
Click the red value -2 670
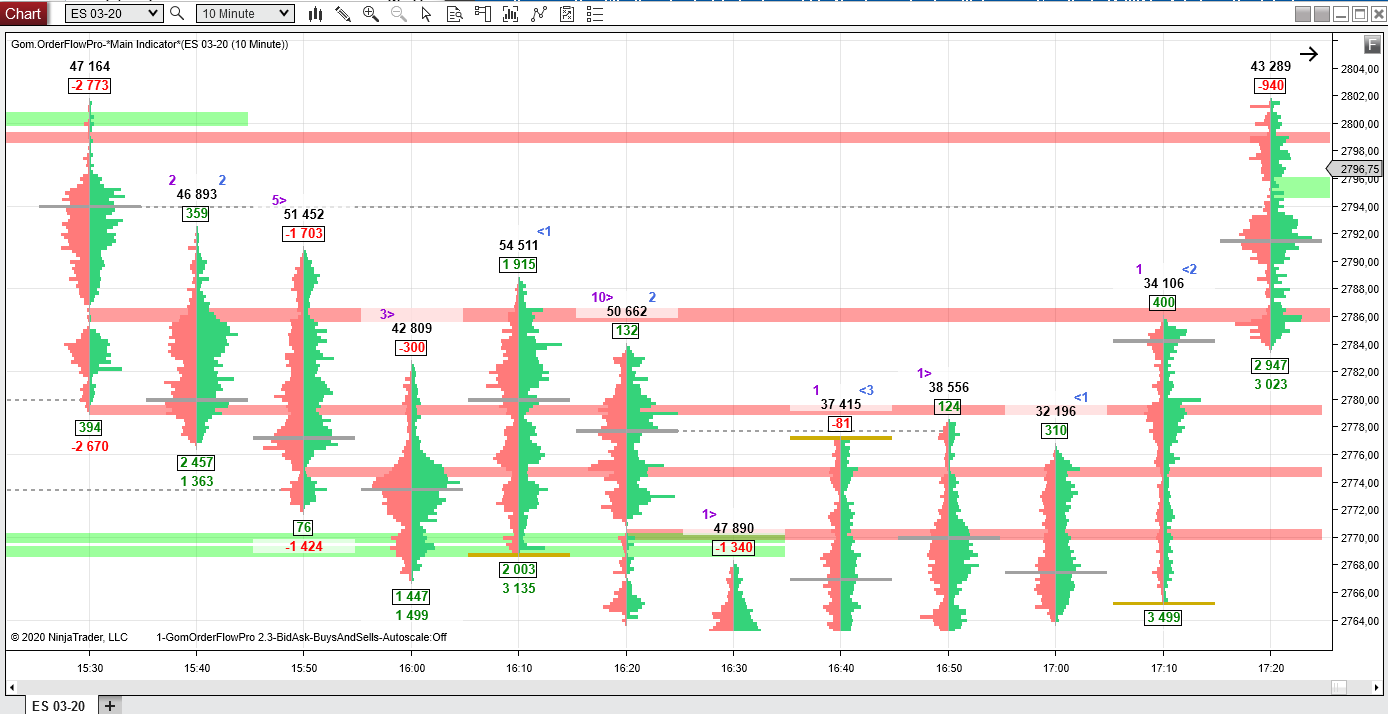90,446
